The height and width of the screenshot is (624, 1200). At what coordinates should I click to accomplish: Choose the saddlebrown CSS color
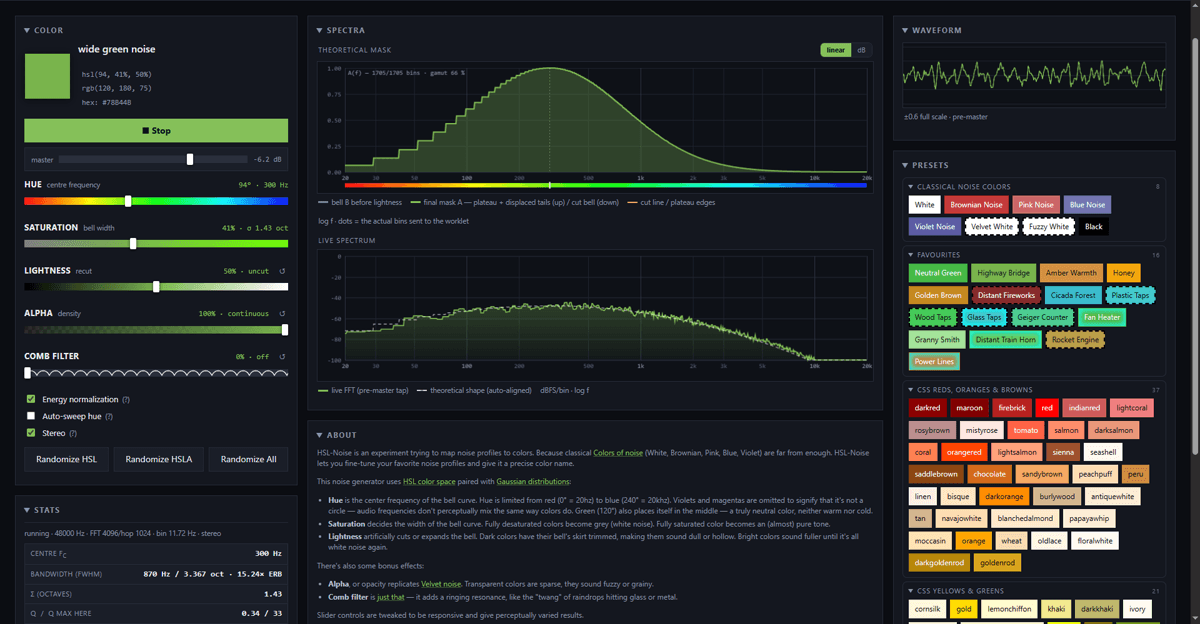point(935,474)
